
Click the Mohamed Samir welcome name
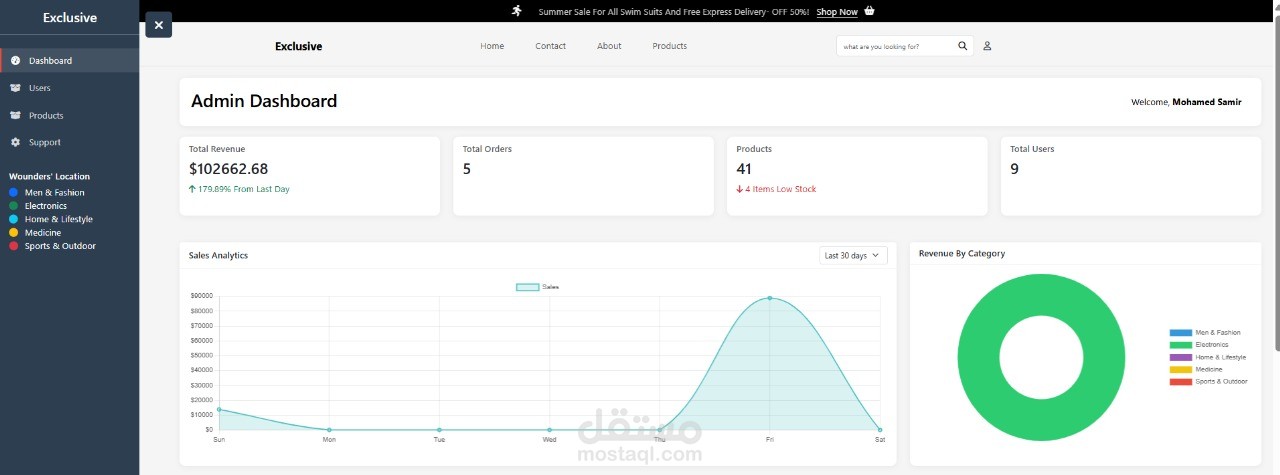click(x=1207, y=102)
